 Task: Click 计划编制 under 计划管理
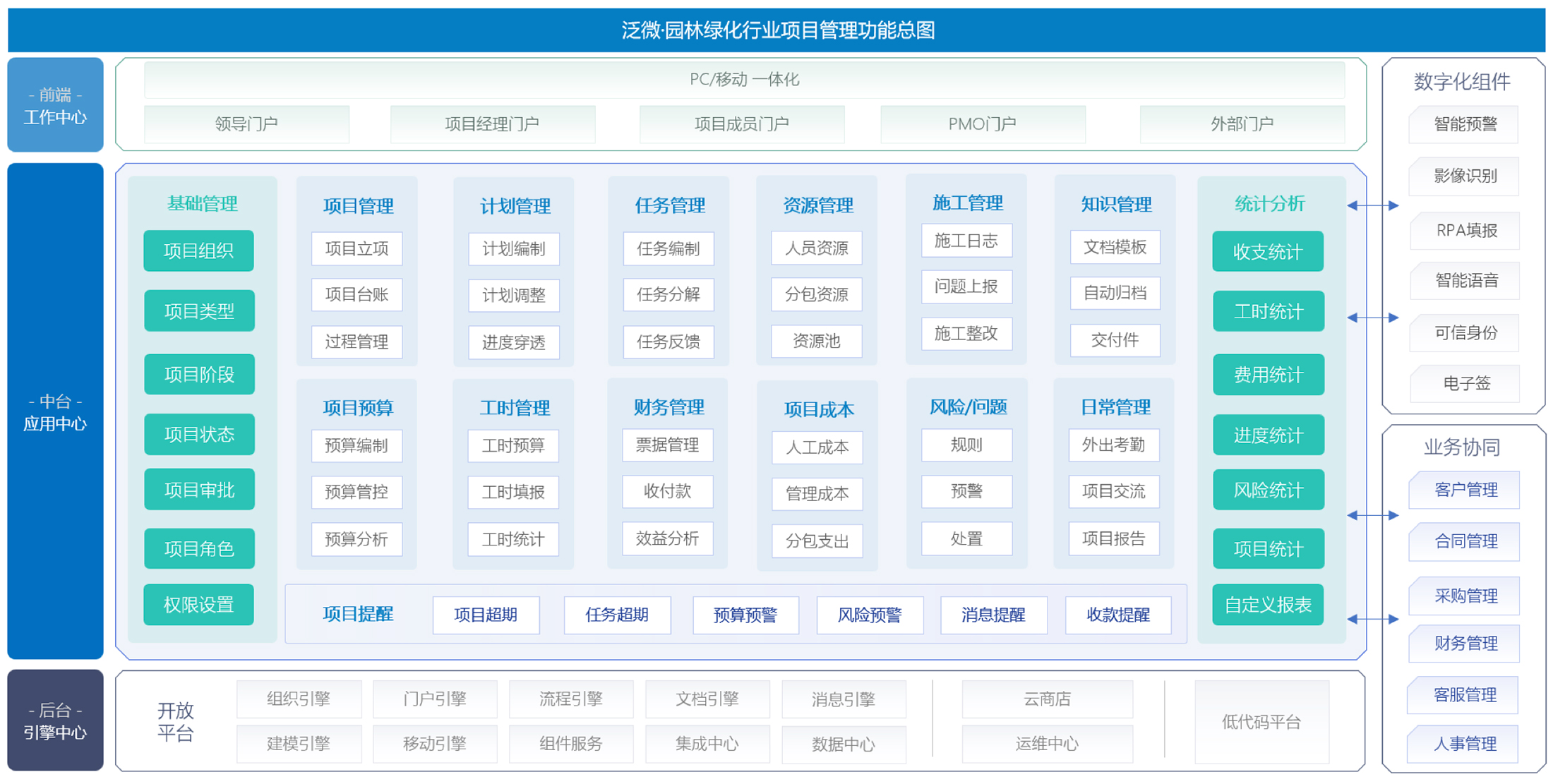tap(513, 249)
